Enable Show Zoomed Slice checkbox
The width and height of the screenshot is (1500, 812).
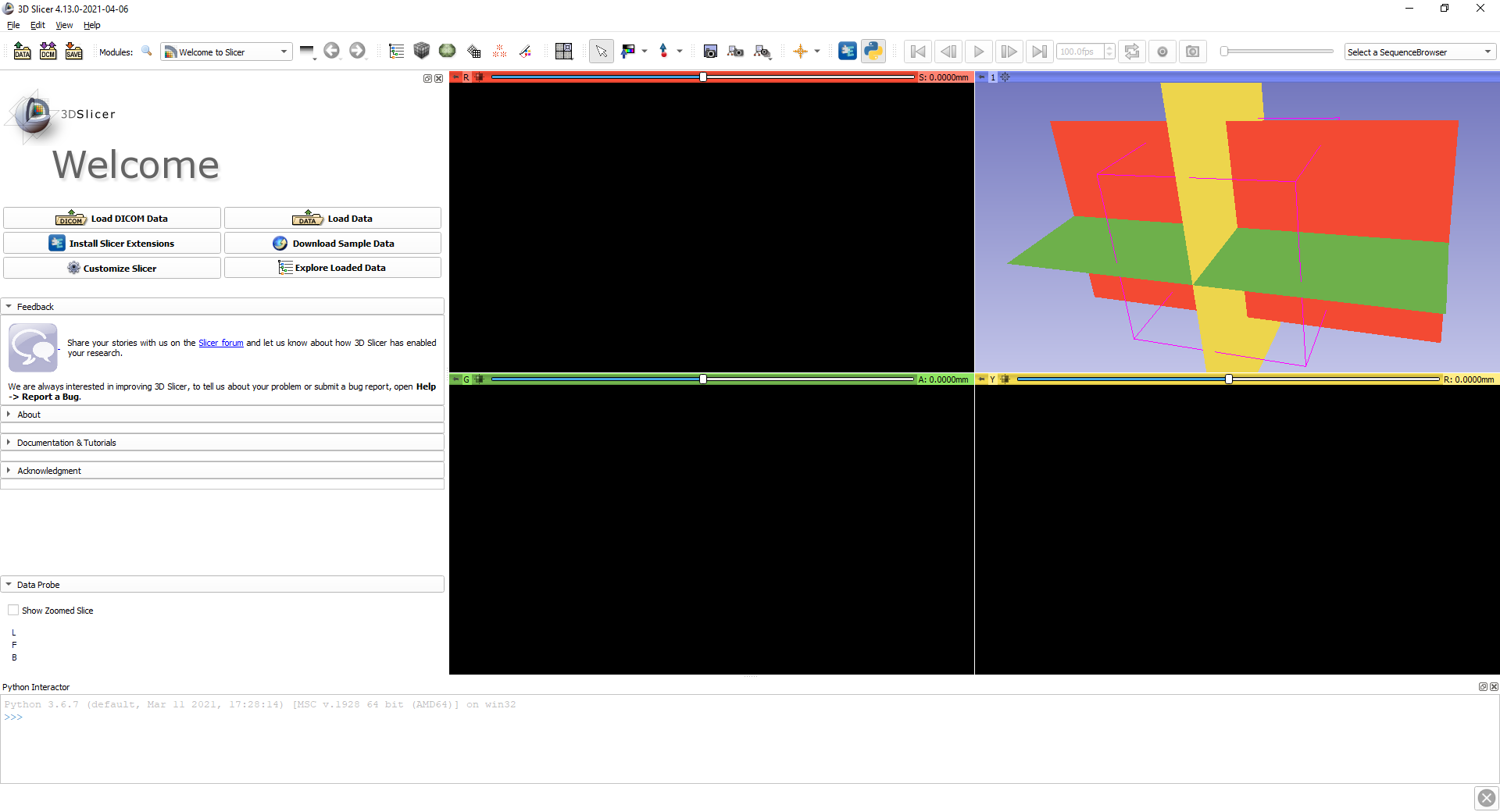click(13, 610)
